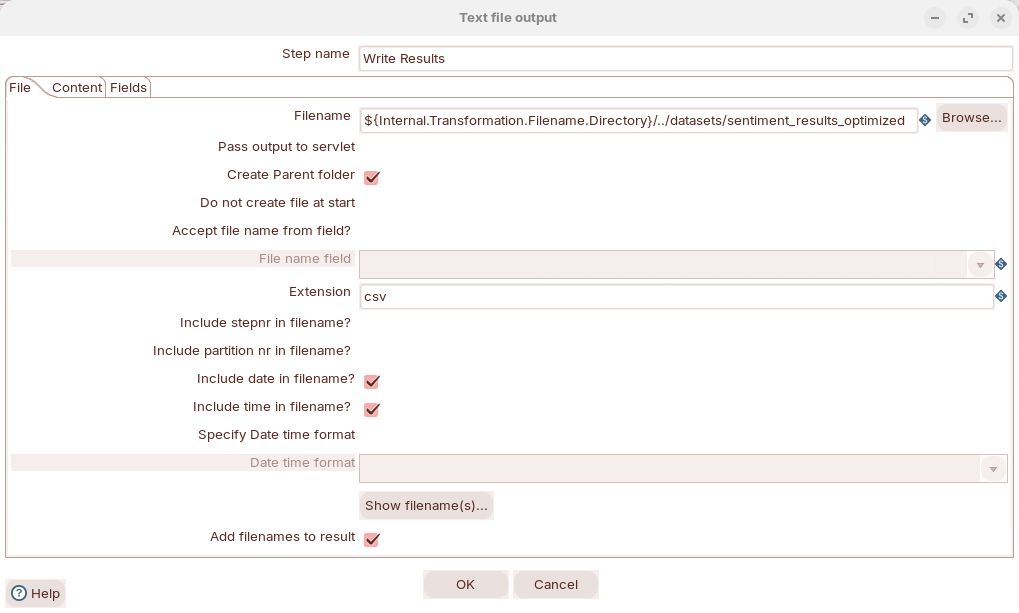
Task: Open the Date time format dropdown
Action: click(x=993, y=469)
